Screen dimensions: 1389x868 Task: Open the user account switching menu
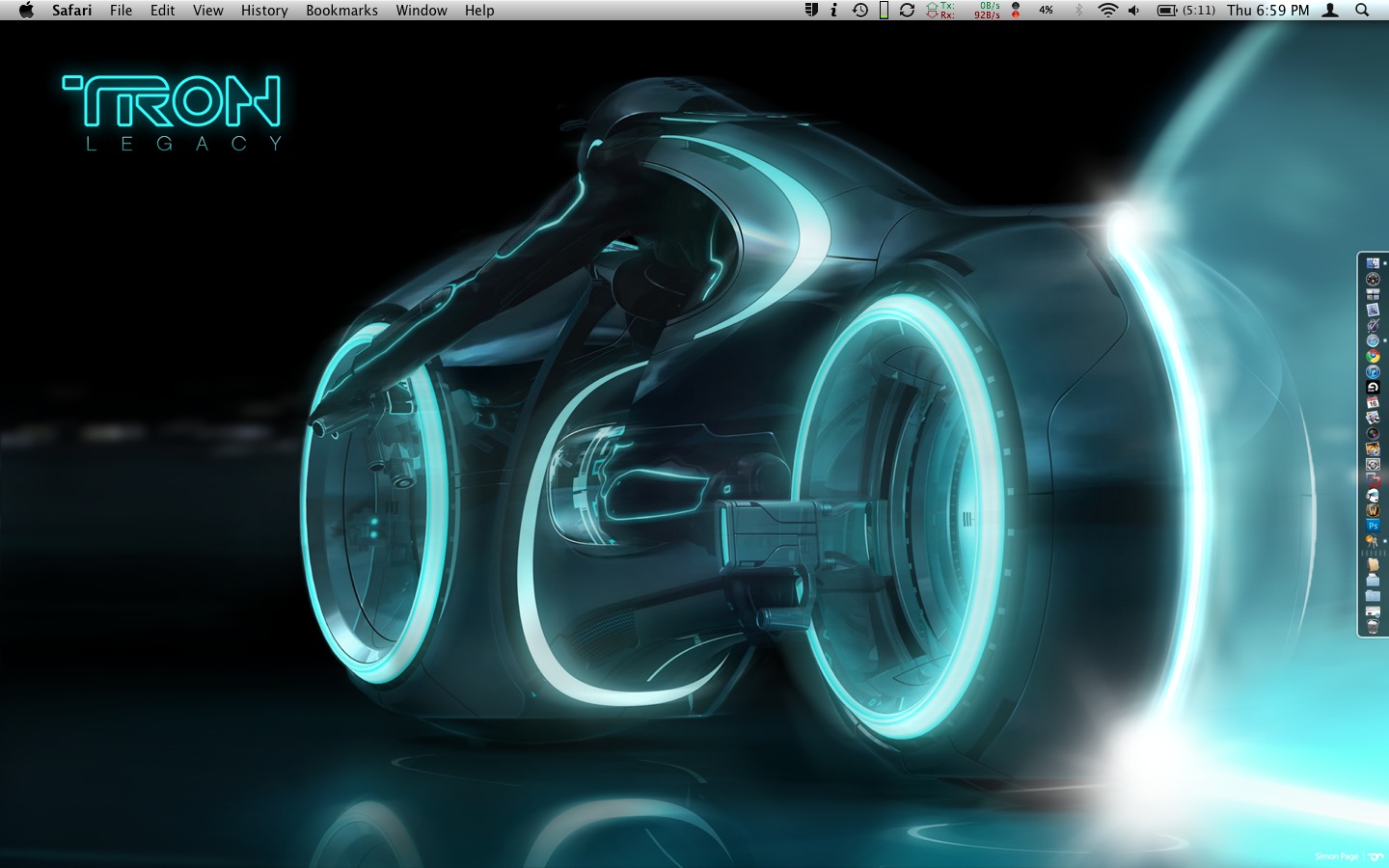tap(1331, 11)
